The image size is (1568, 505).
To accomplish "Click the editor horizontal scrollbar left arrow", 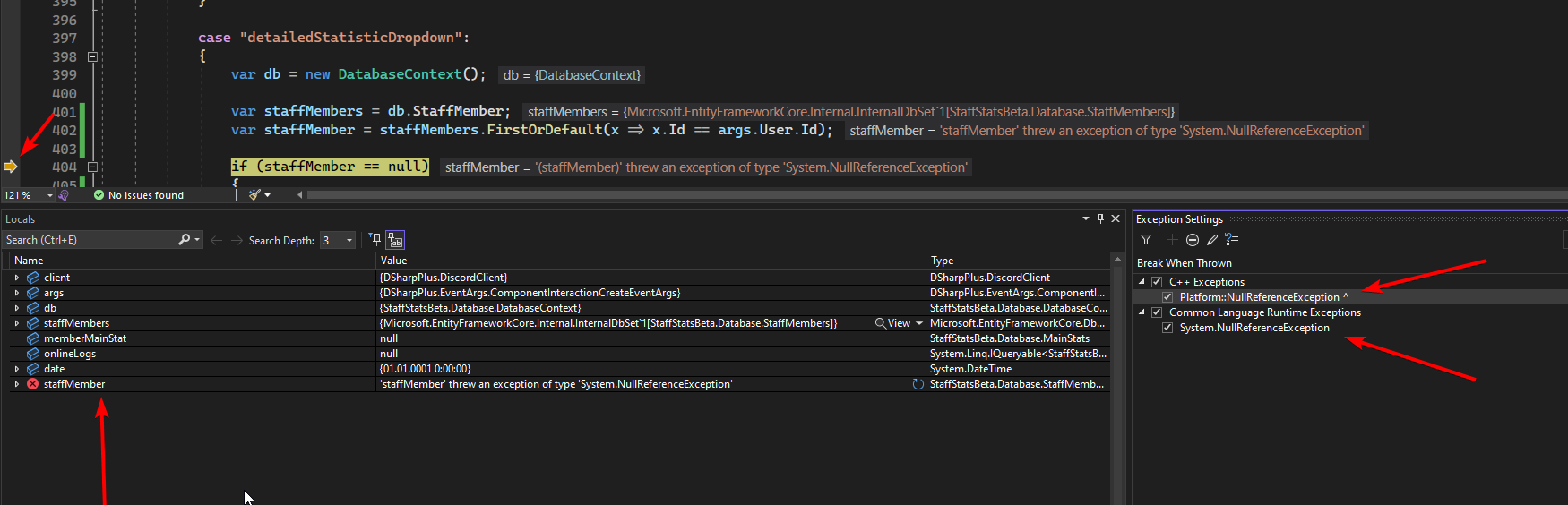I will click(300, 194).
